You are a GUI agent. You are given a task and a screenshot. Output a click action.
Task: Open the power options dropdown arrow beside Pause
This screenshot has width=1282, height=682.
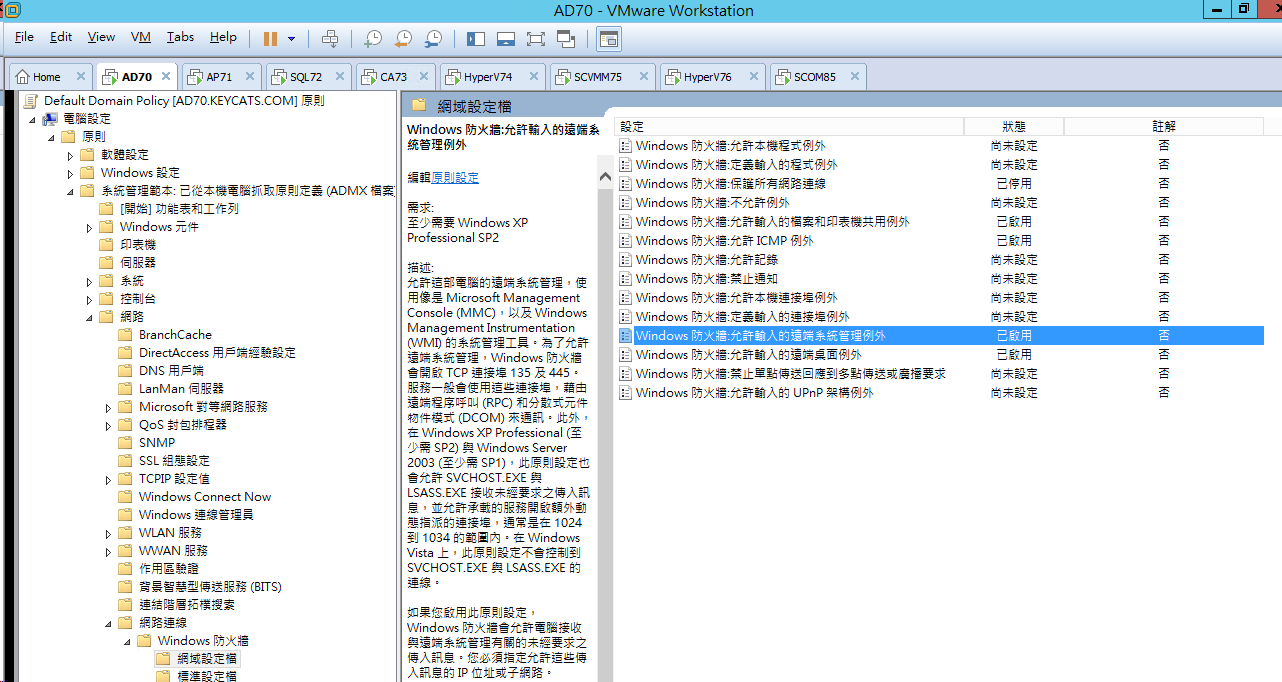292,39
